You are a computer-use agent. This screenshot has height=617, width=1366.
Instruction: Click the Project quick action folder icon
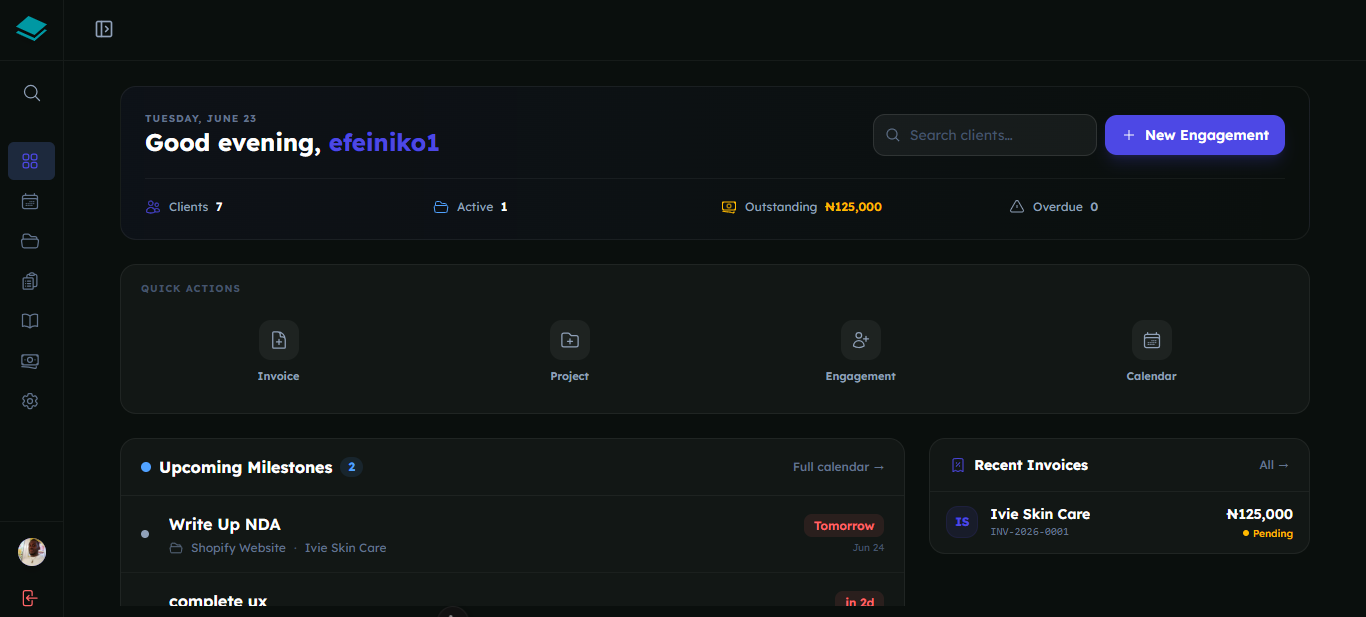(x=570, y=340)
